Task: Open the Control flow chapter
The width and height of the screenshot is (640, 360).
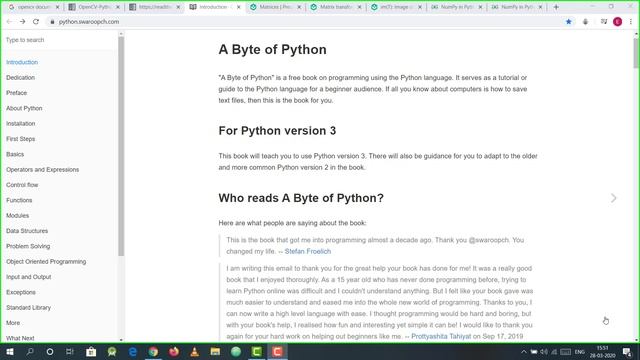Action: click(x=22, y=185)
